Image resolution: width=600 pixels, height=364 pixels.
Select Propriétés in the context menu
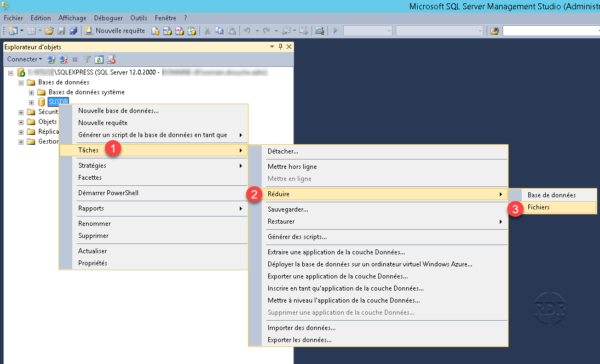[154, 263]
